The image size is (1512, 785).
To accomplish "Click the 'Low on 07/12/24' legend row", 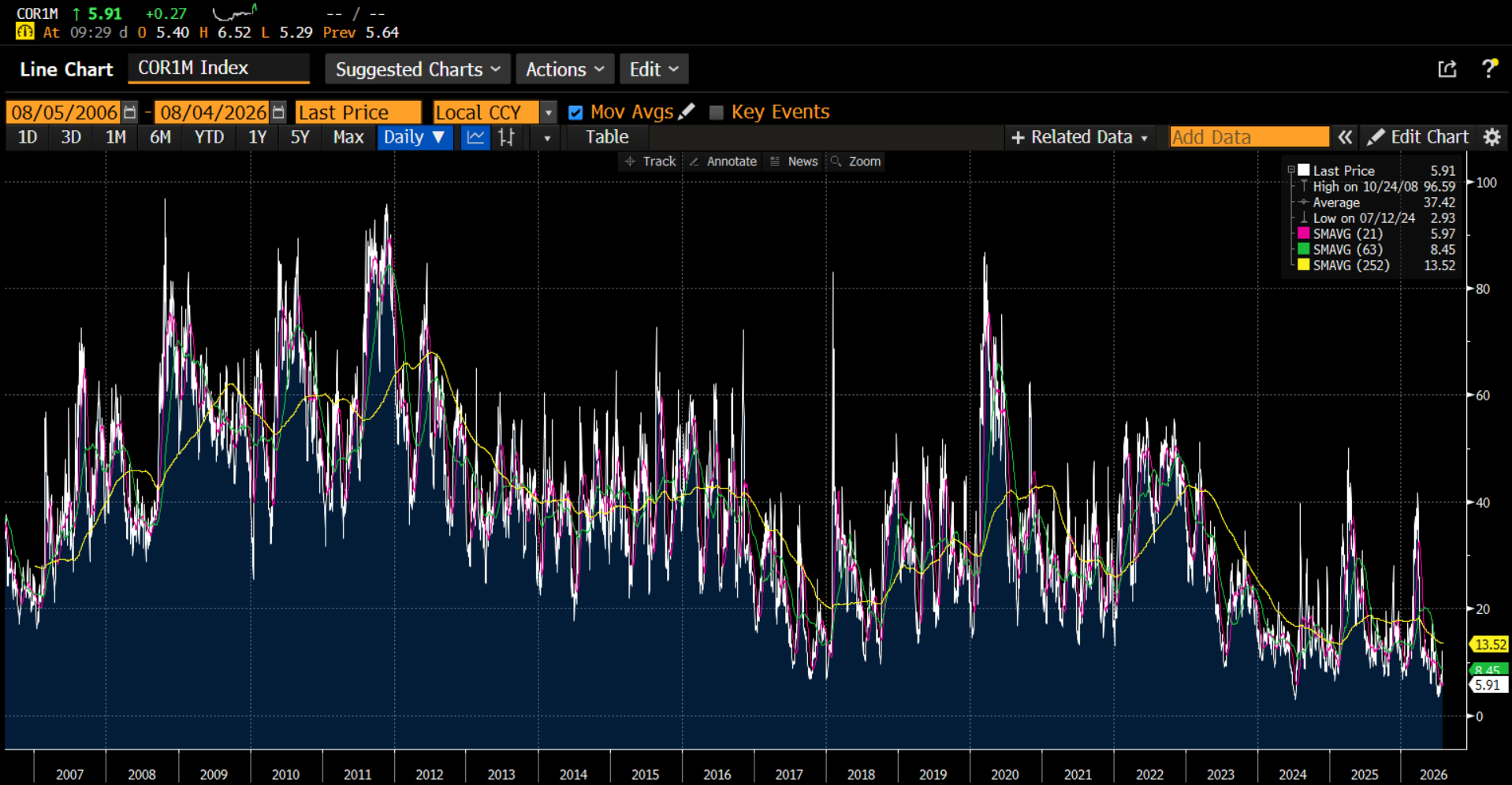I will point(1376,218).
